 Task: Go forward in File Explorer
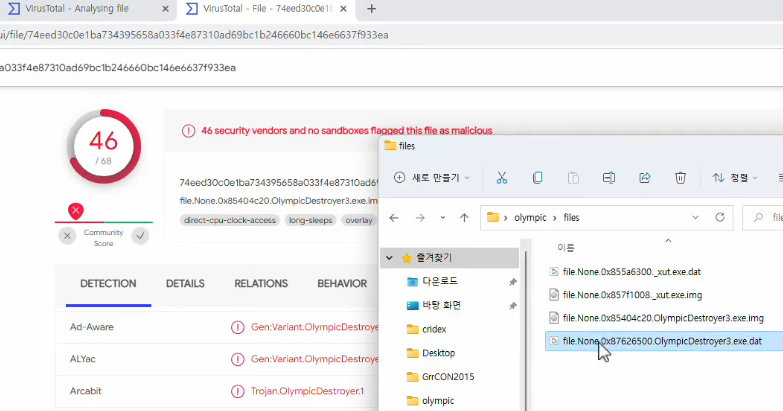pyautogui.click(x=420, y=218)
